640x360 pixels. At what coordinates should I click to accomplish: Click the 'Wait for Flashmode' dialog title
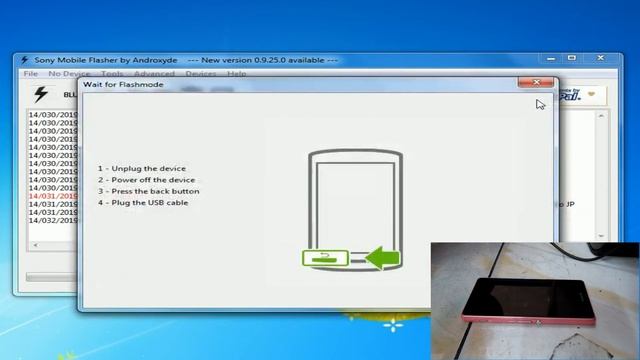(123, 84)
